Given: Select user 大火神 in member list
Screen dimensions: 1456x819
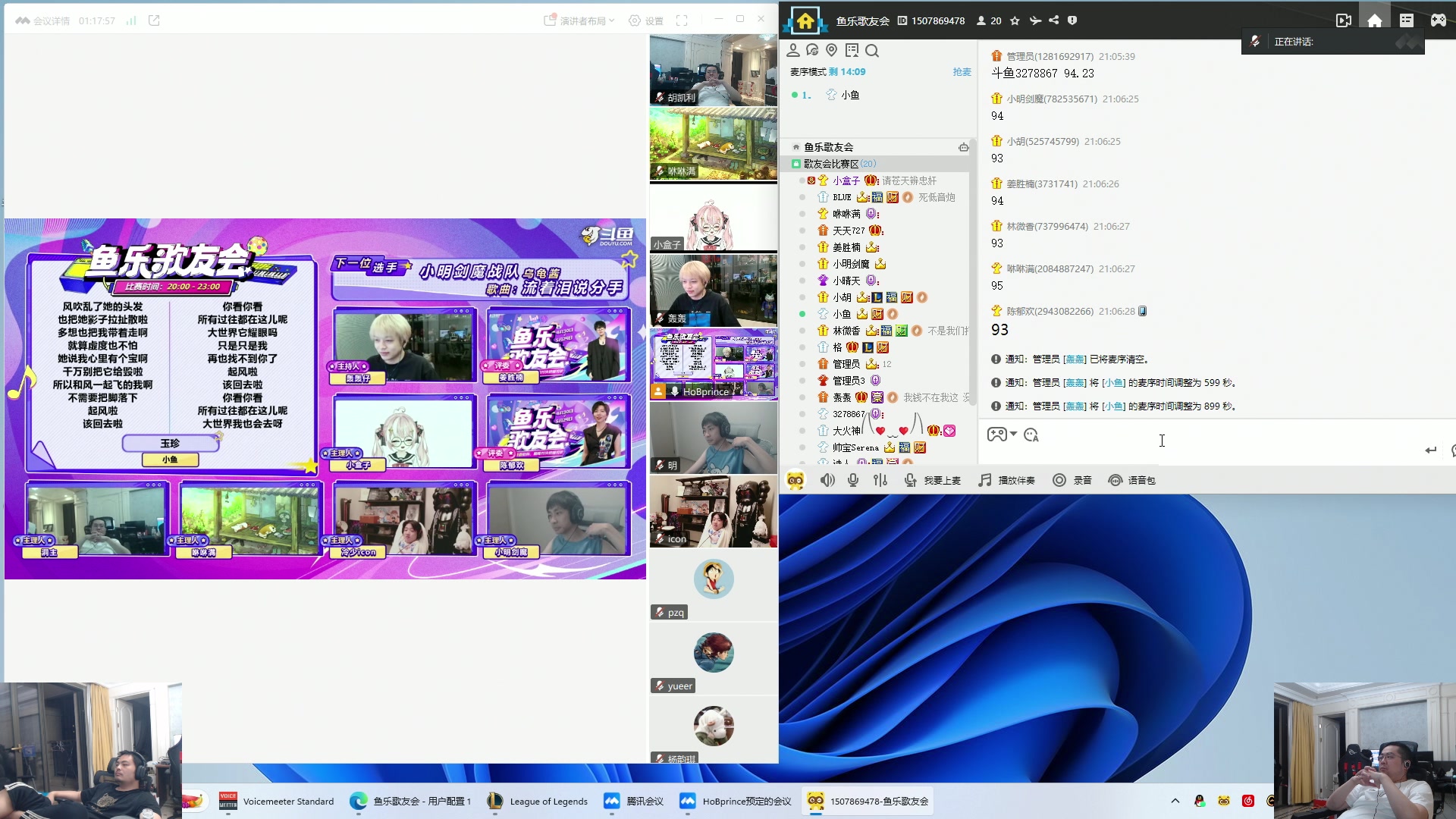Looking at the screenshot, I should (x=846, y=431).
